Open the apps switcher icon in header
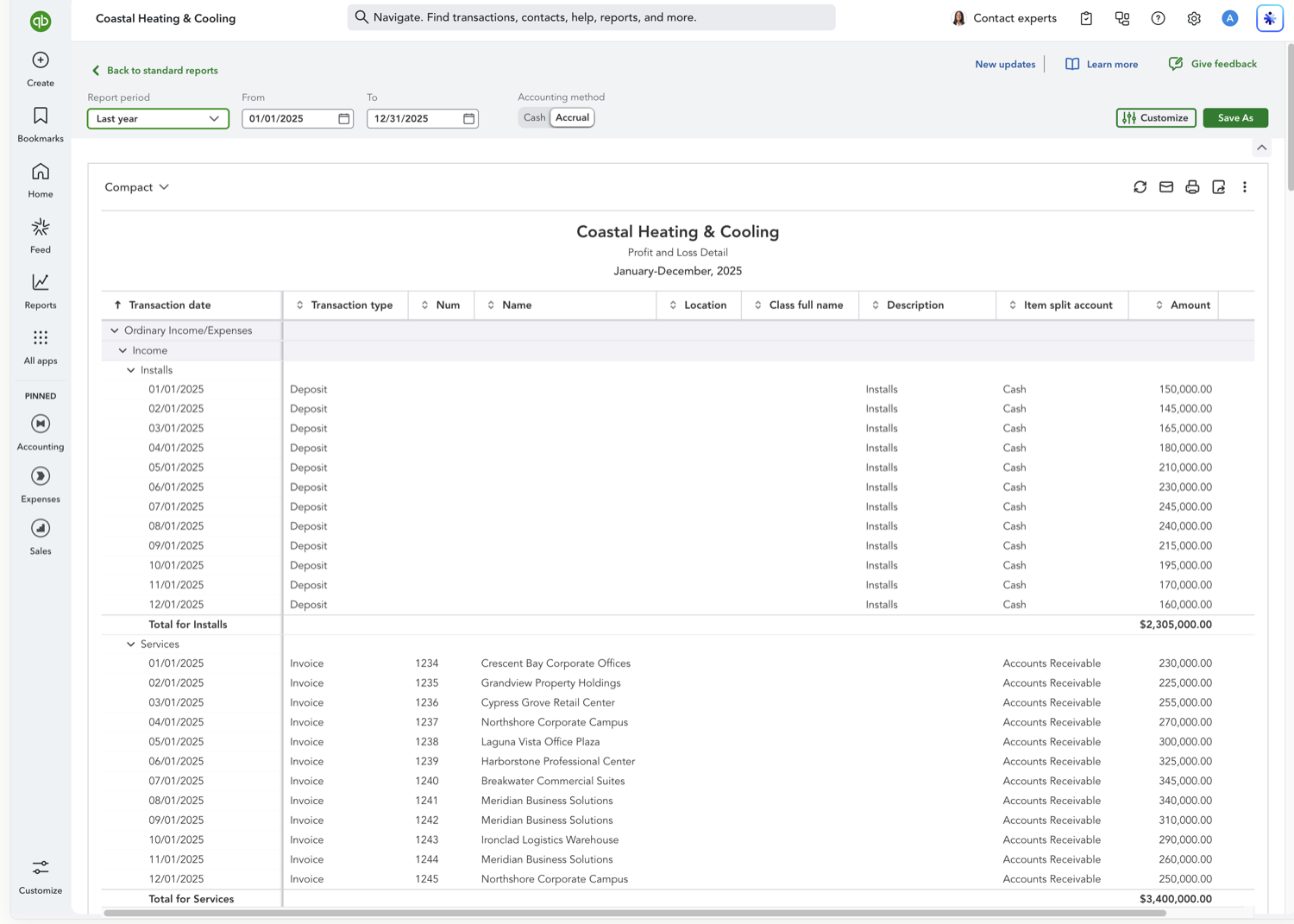1294x924 pixels. tap(1122, 18)
